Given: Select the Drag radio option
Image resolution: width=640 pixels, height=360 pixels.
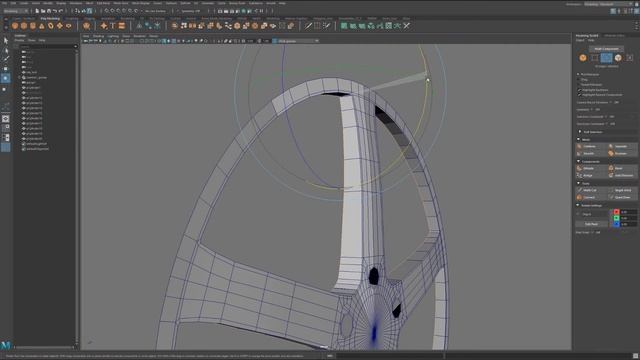Looking at the screenshot, I should point(578,80).
